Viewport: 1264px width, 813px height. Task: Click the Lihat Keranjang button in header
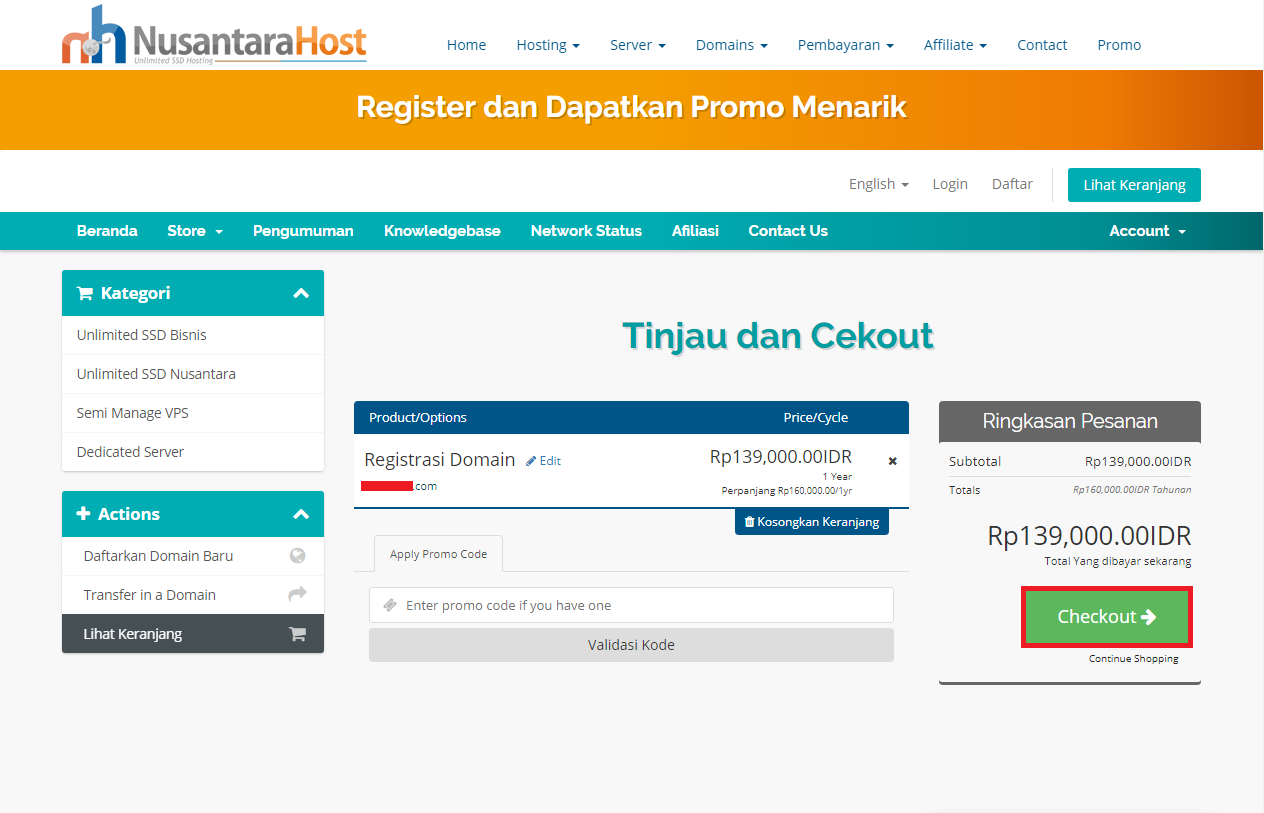click(x=1134, y=185)
